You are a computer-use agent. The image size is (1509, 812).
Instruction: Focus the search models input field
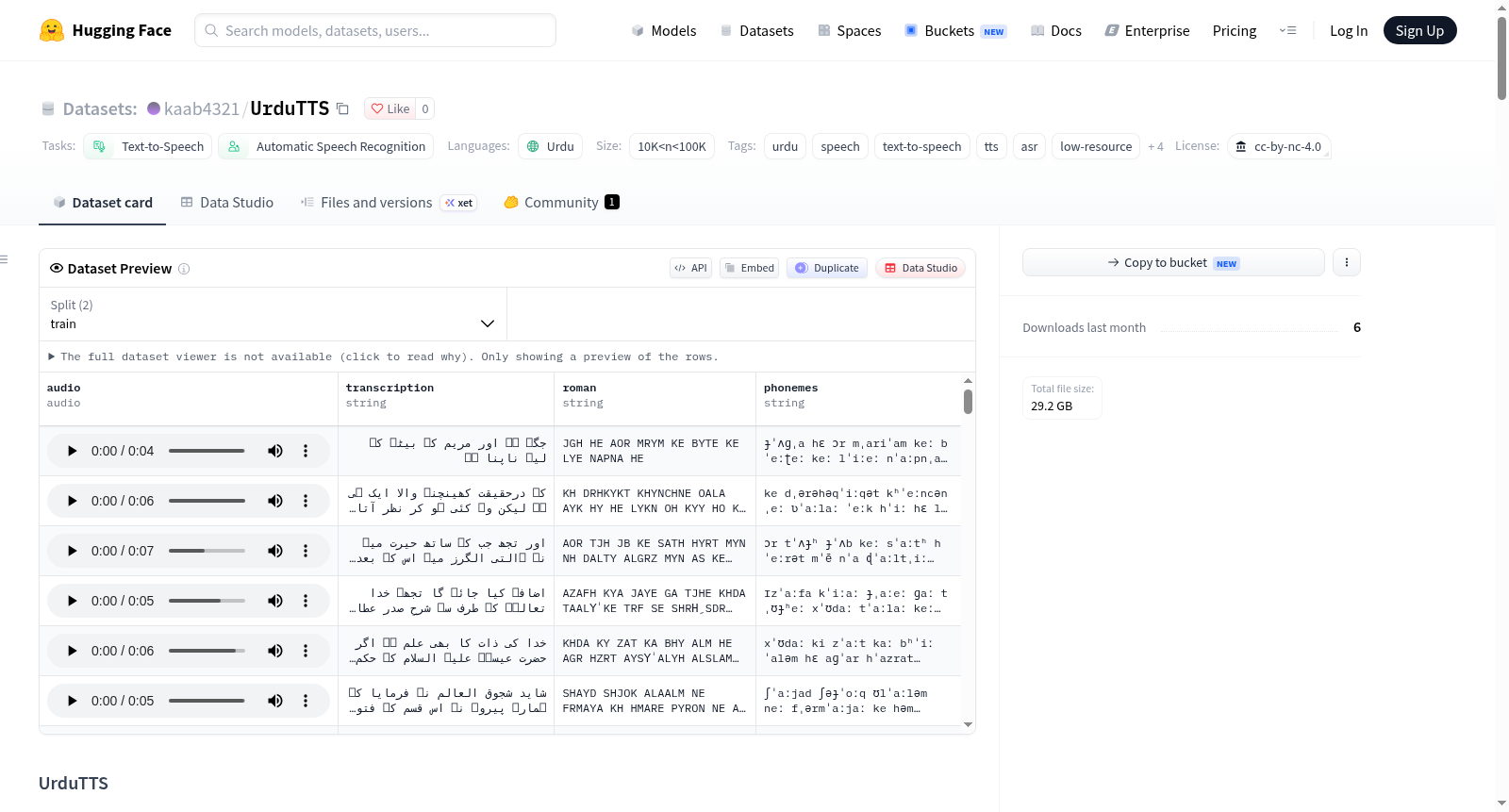(x=375, y=30)
